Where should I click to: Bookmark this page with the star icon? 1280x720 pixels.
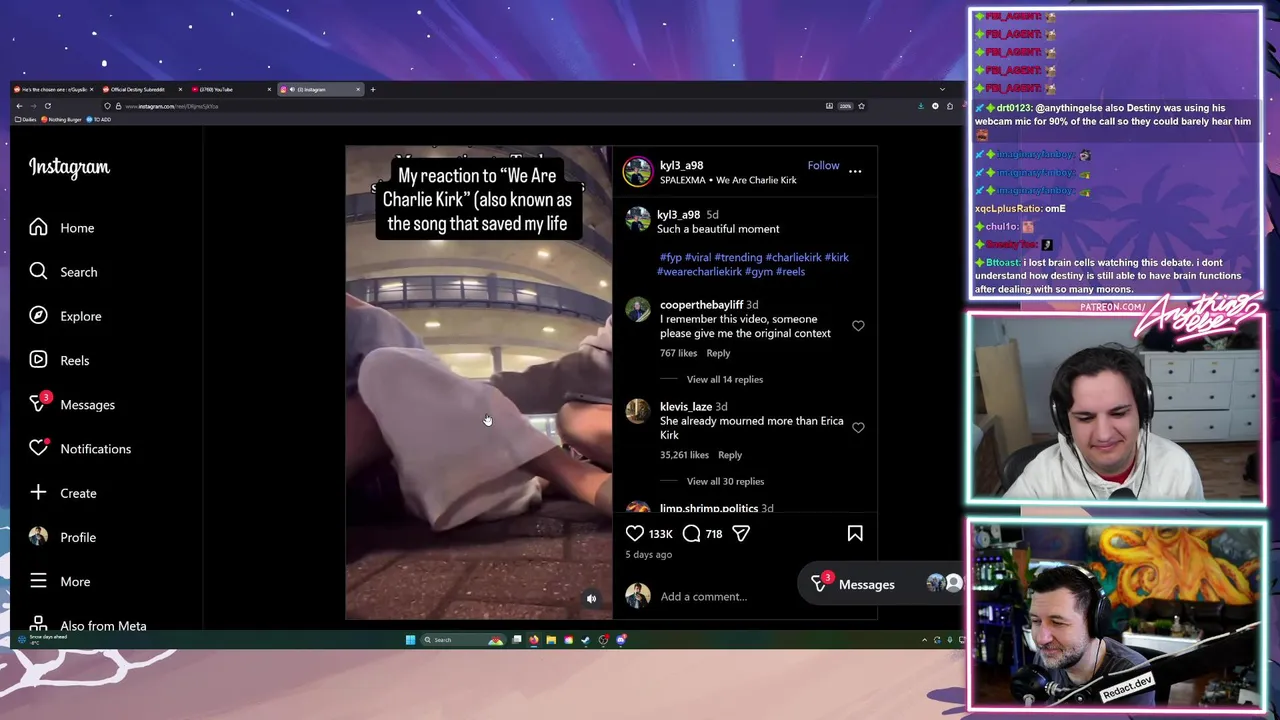[x=861, y=106]
